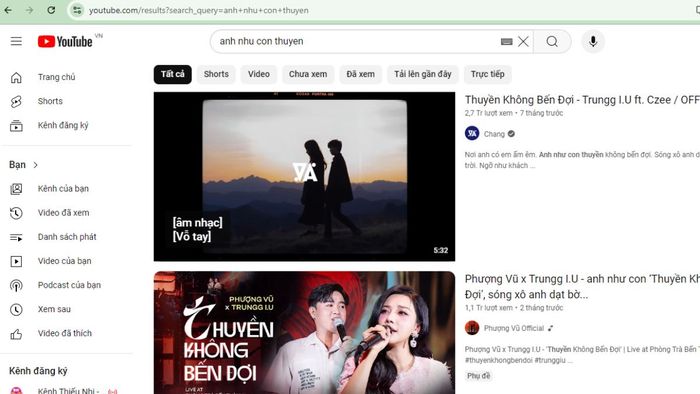Select the Đã xem filter chip

coord(361,74)
